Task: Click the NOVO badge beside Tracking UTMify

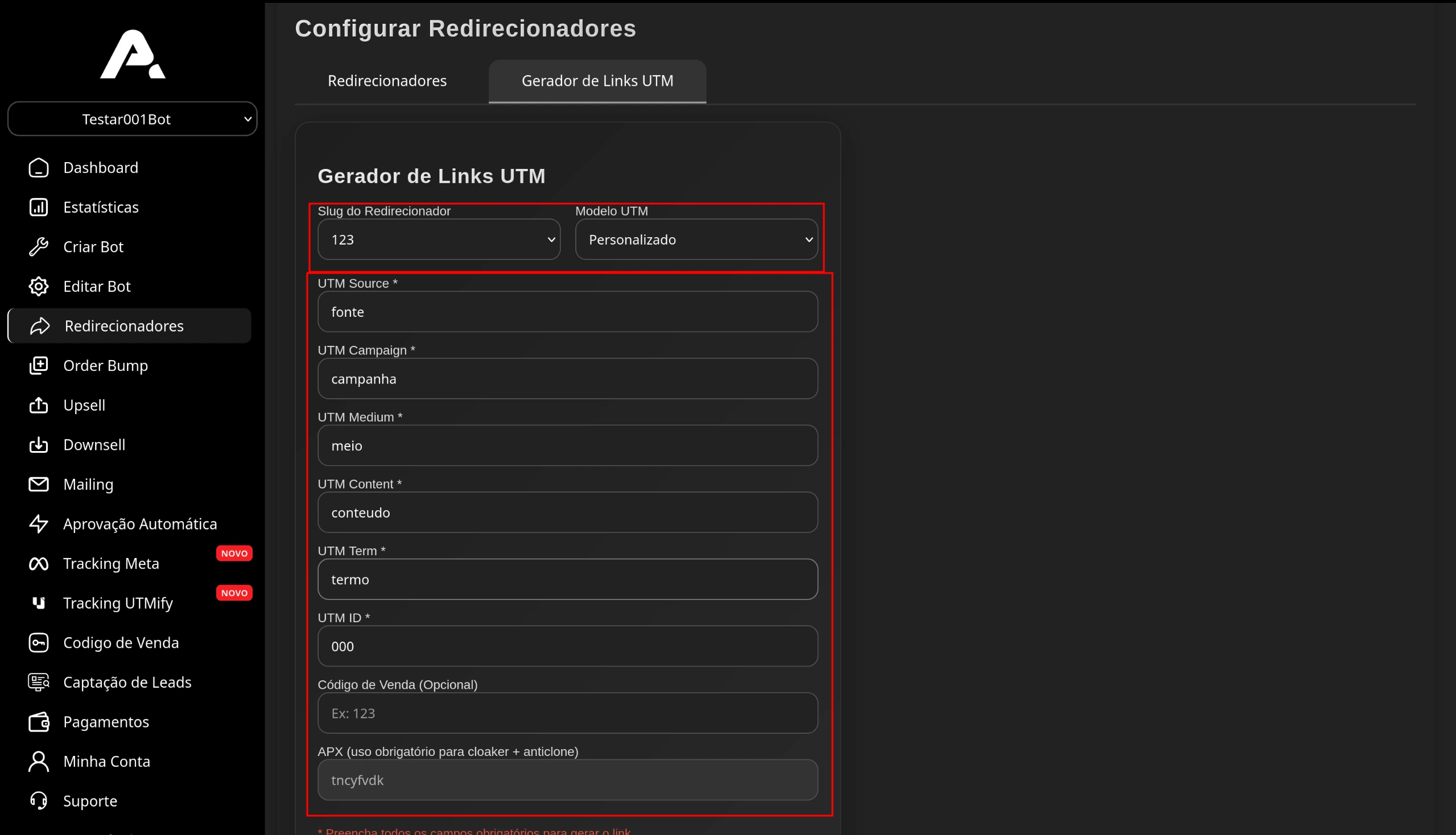Action: point(234,593)
